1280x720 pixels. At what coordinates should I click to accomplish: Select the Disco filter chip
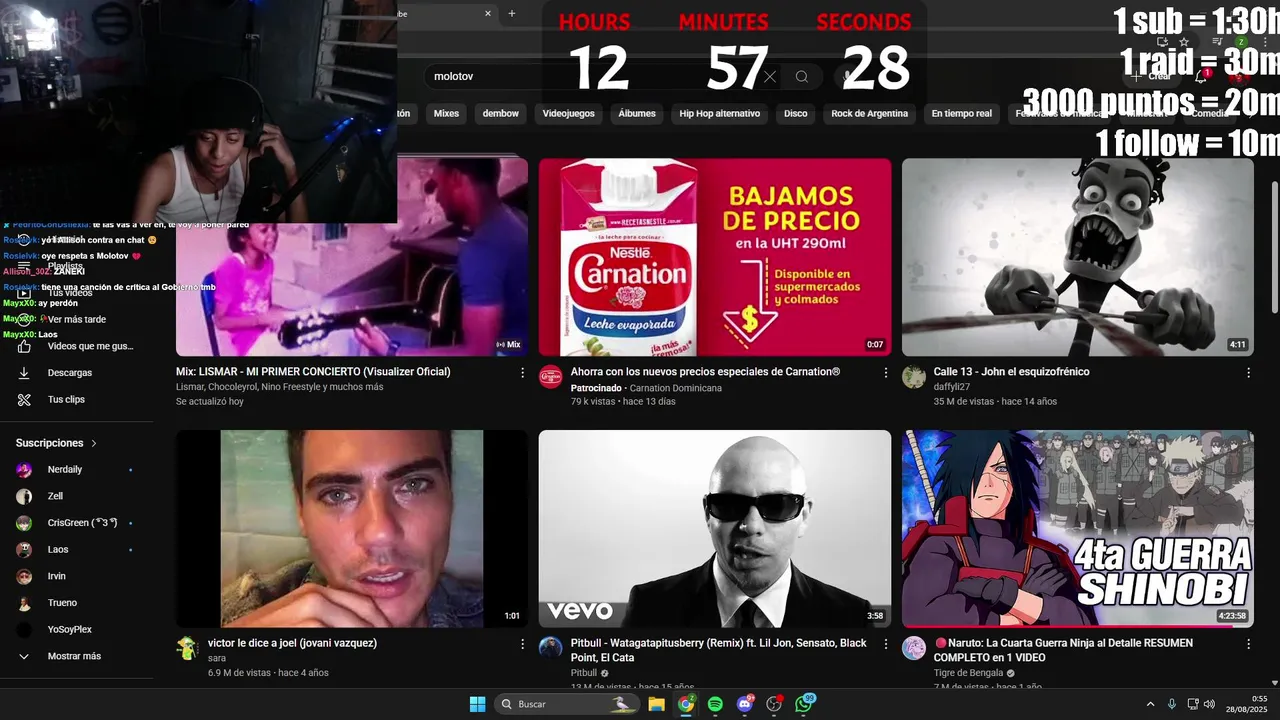click(x=796, y=114)
